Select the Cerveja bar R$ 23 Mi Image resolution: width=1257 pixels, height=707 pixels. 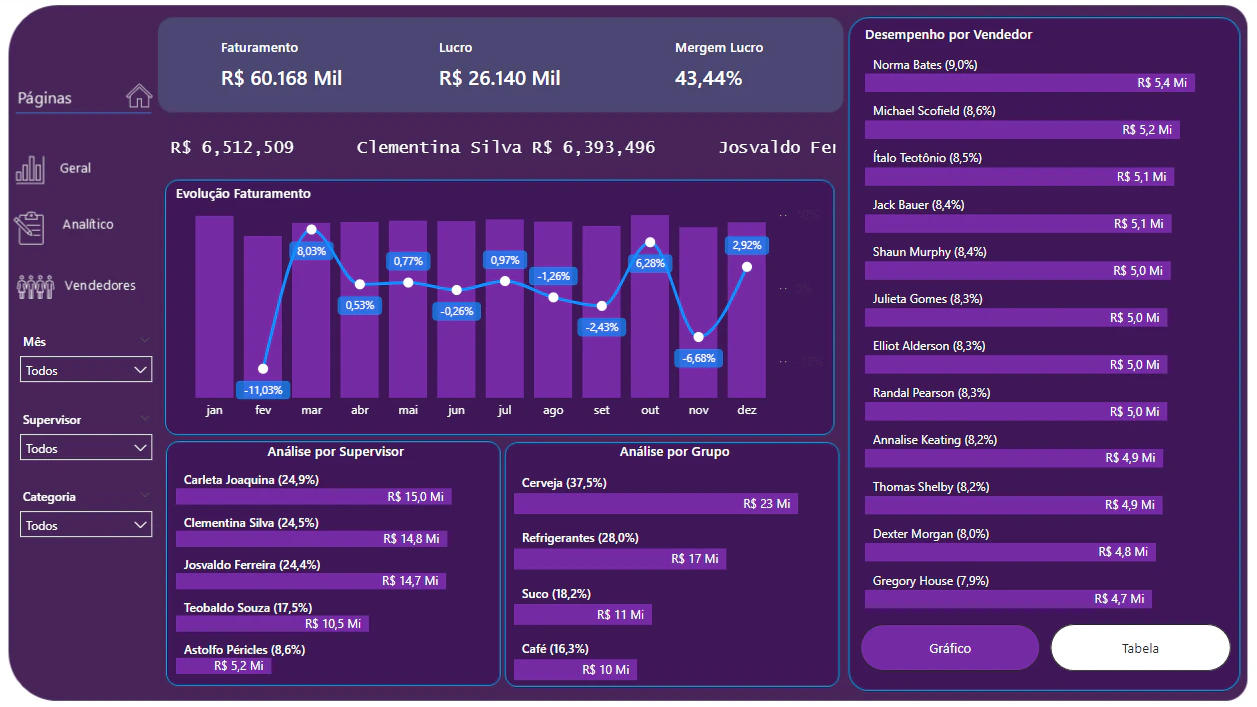coord(656,503)
